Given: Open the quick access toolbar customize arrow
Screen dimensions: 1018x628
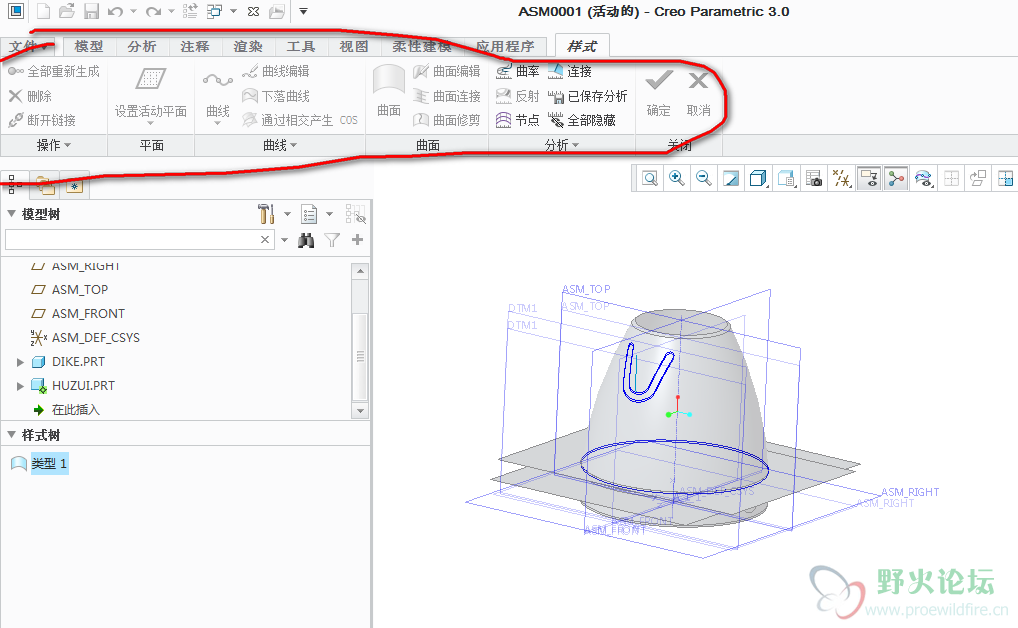Looking at the screenshot, I should [x=303, y=11].
